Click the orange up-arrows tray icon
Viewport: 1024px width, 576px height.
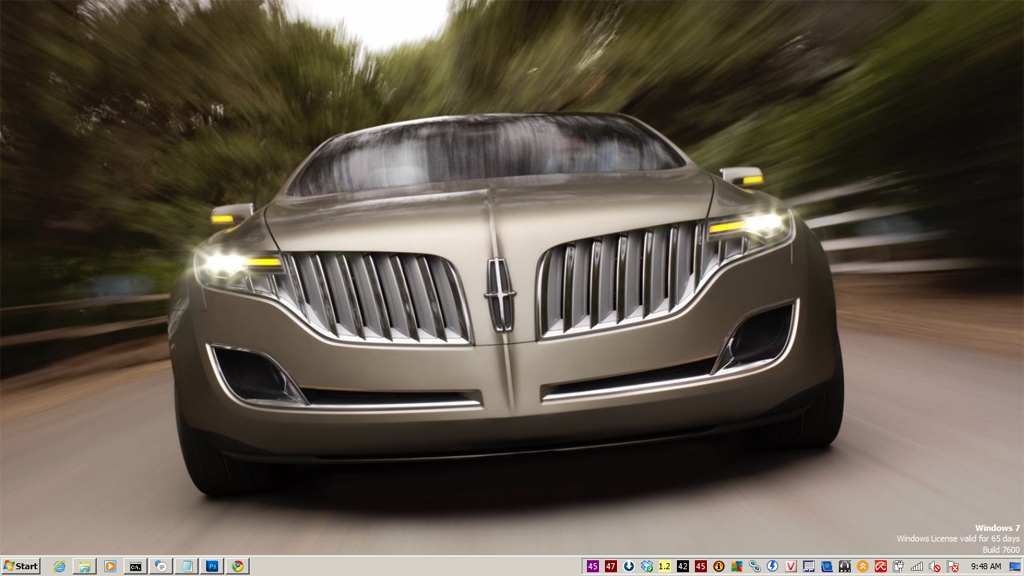pos(862,566)
